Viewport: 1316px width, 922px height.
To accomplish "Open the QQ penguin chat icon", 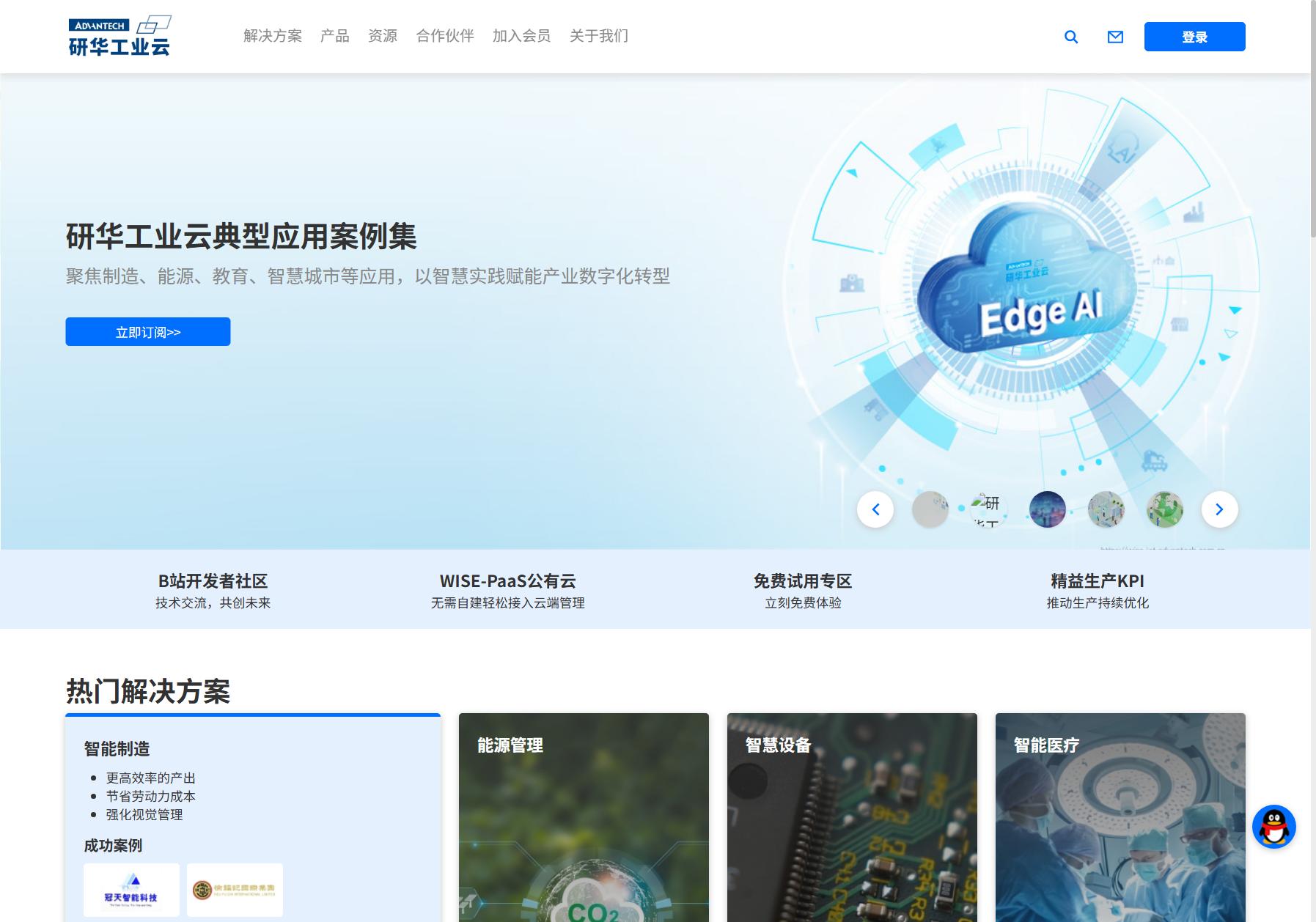I will [1274, 826].
